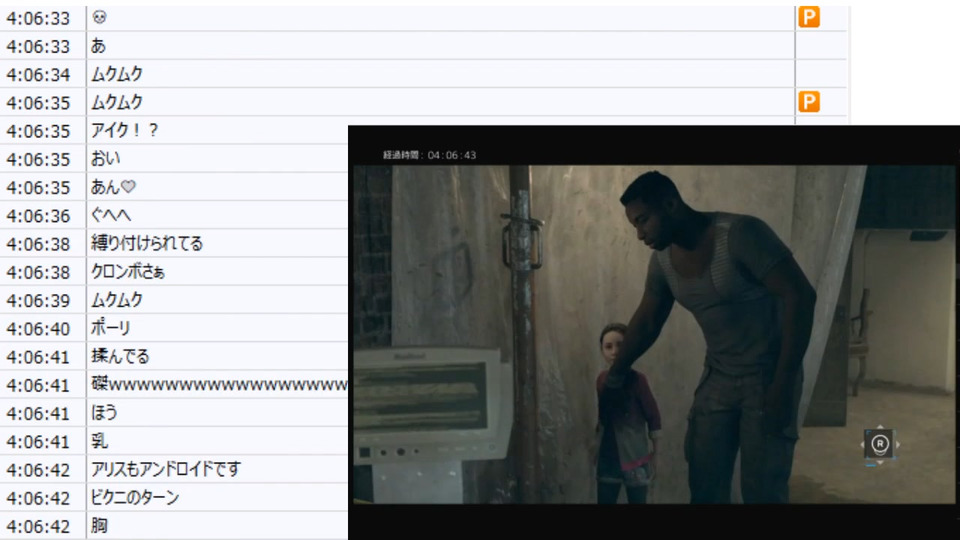Select the comment 'あん♡'

point(113,187)
